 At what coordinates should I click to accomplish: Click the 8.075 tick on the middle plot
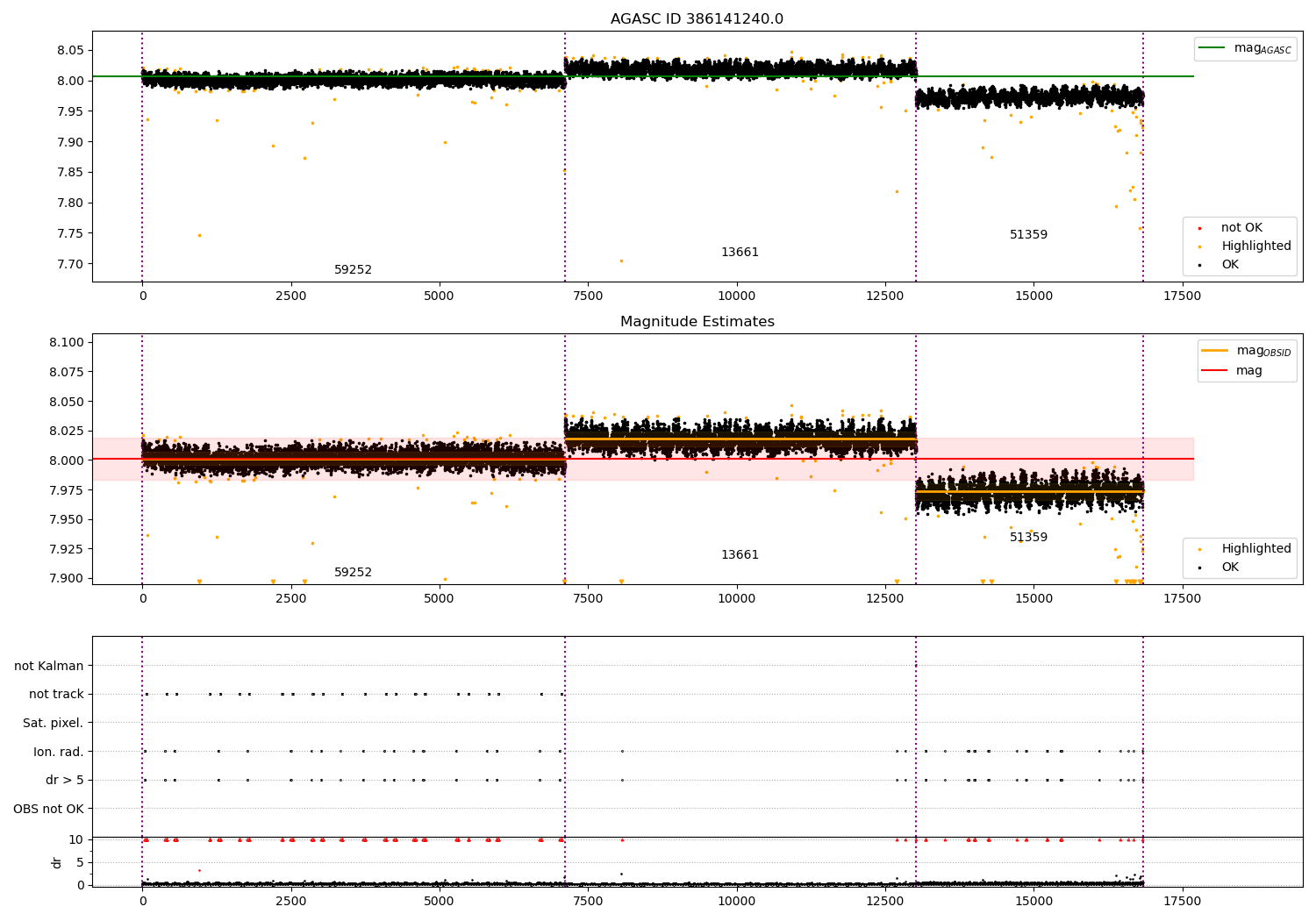coord(66,372)
